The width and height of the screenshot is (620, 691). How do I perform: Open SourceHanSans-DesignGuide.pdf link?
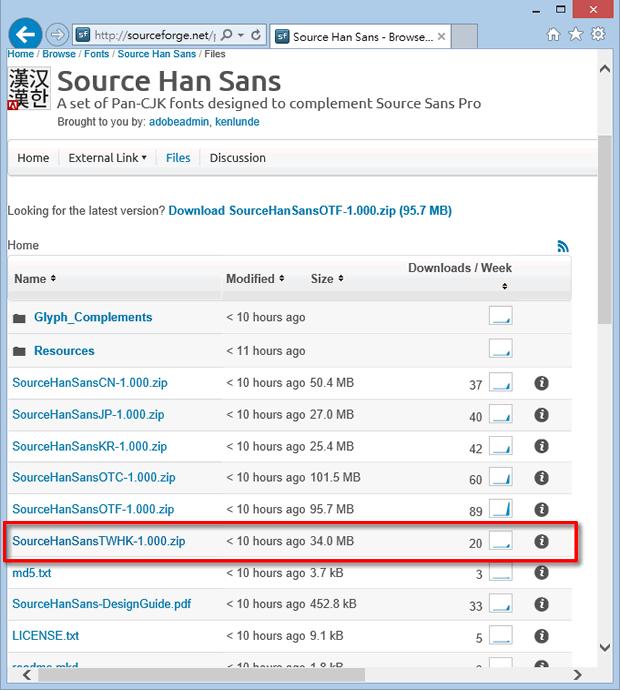102,604
